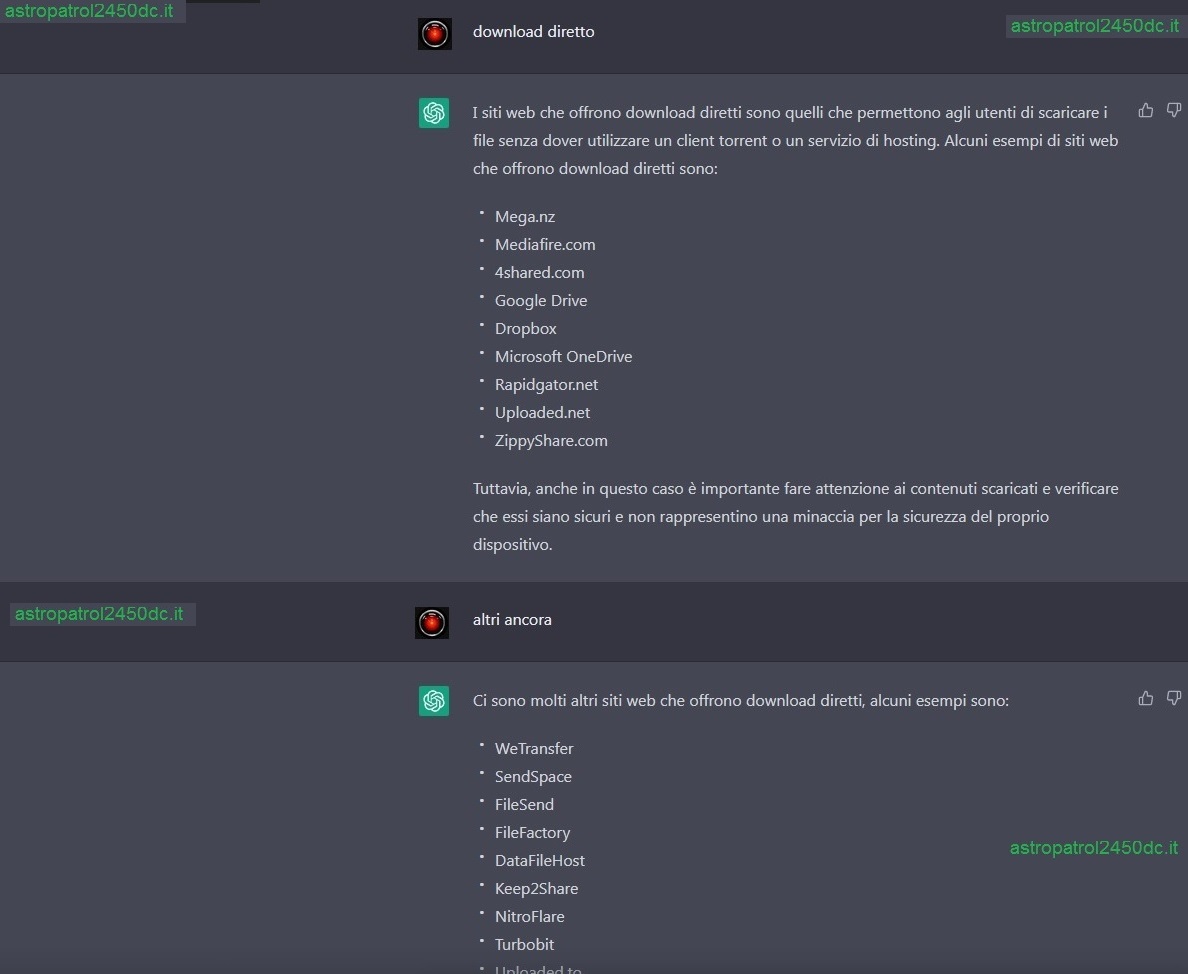1188x974 pixels.
Task: Click thumbs down on the first response
Action: (1174, 111)
